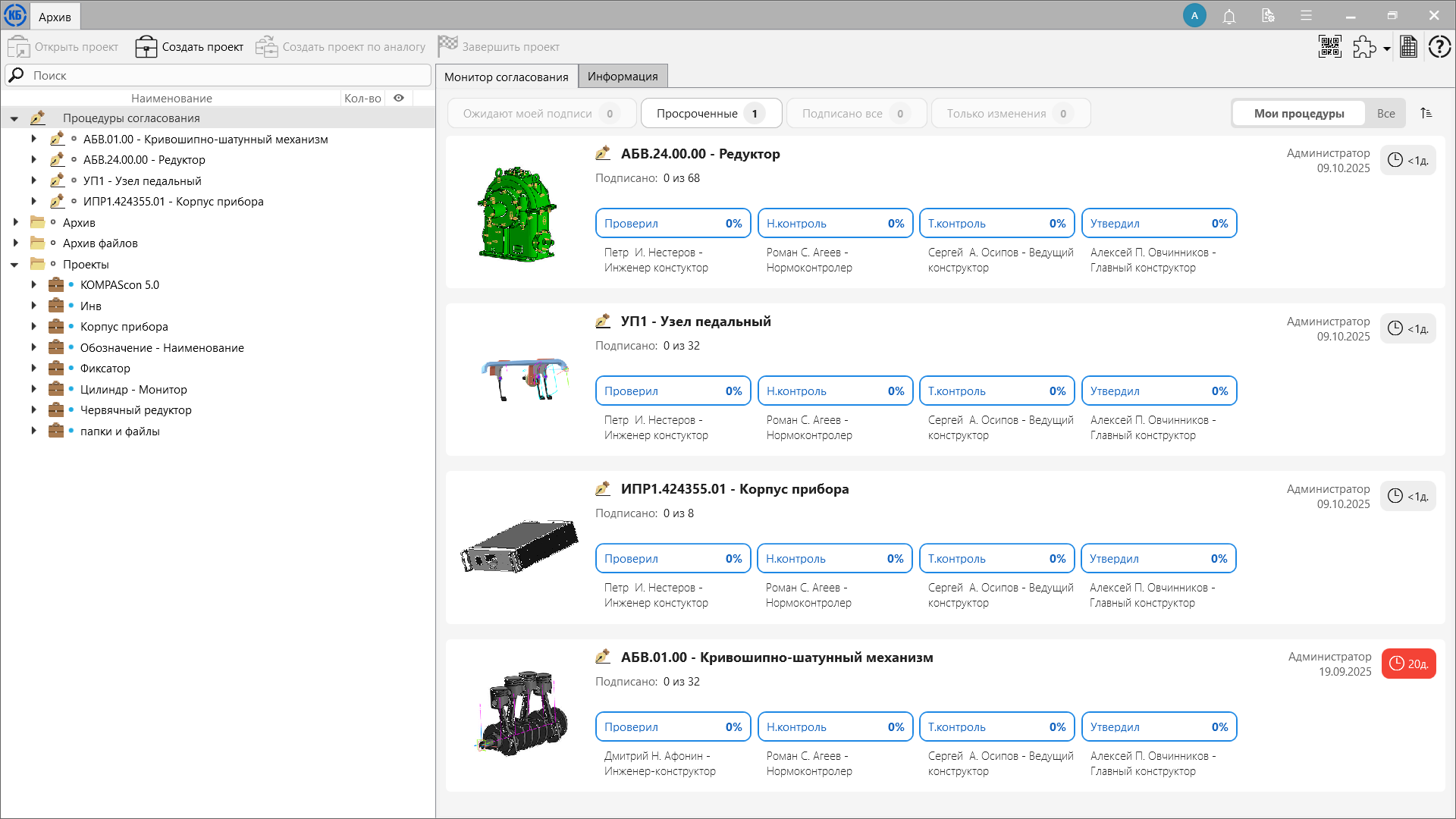Click the help question mark icon

coord(1439,47)
